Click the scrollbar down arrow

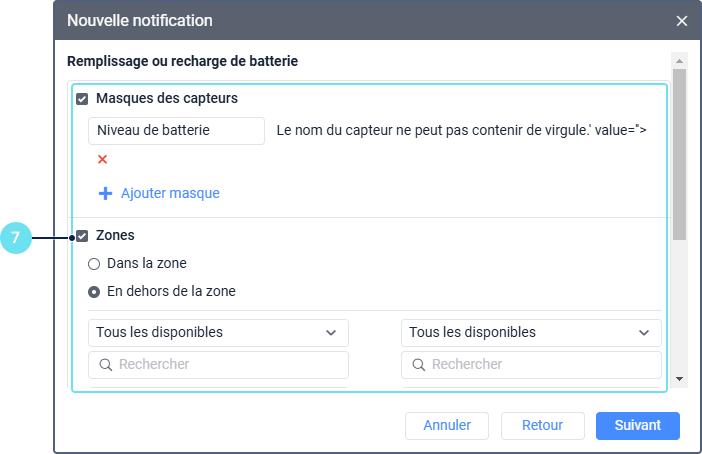(680, 379)
